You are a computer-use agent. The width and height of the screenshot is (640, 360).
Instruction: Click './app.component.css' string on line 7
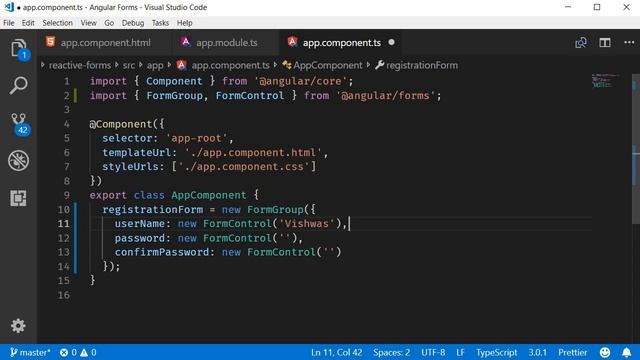click(x=244, y=167)
